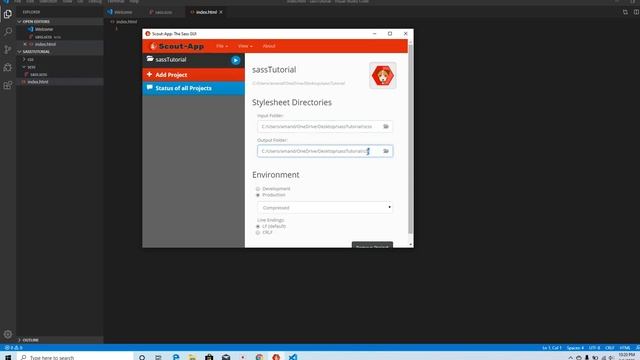
Task: Open Chrome from the taskbar
Action: (x=259, y=357)
